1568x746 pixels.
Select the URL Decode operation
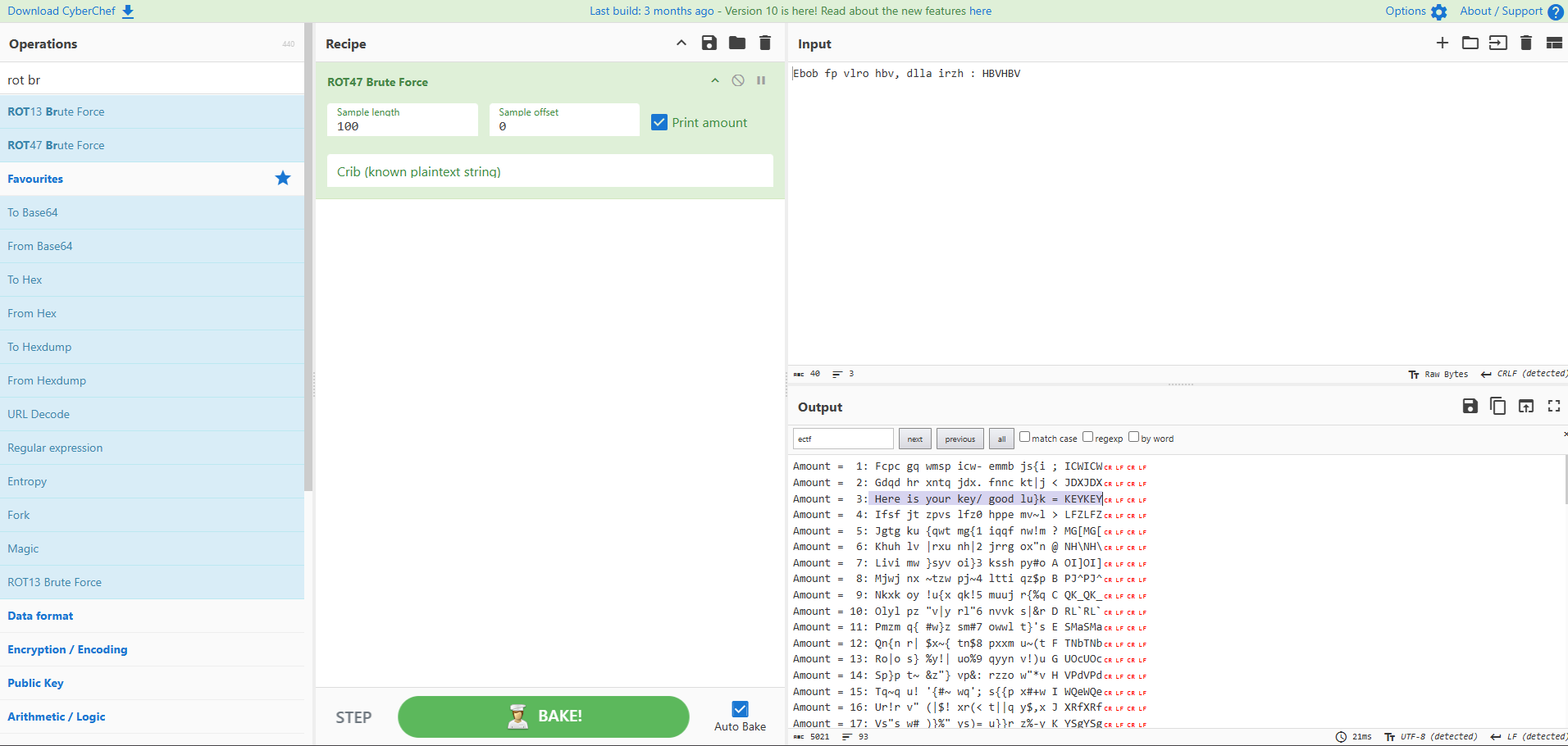[152, 414]
